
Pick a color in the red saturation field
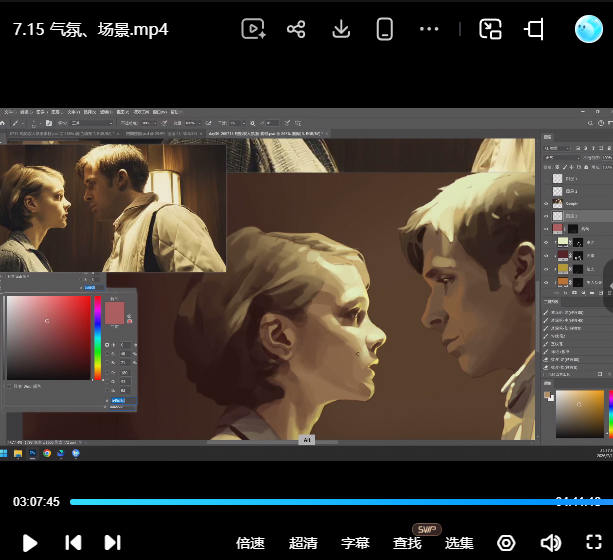click(x=48, y=338)
